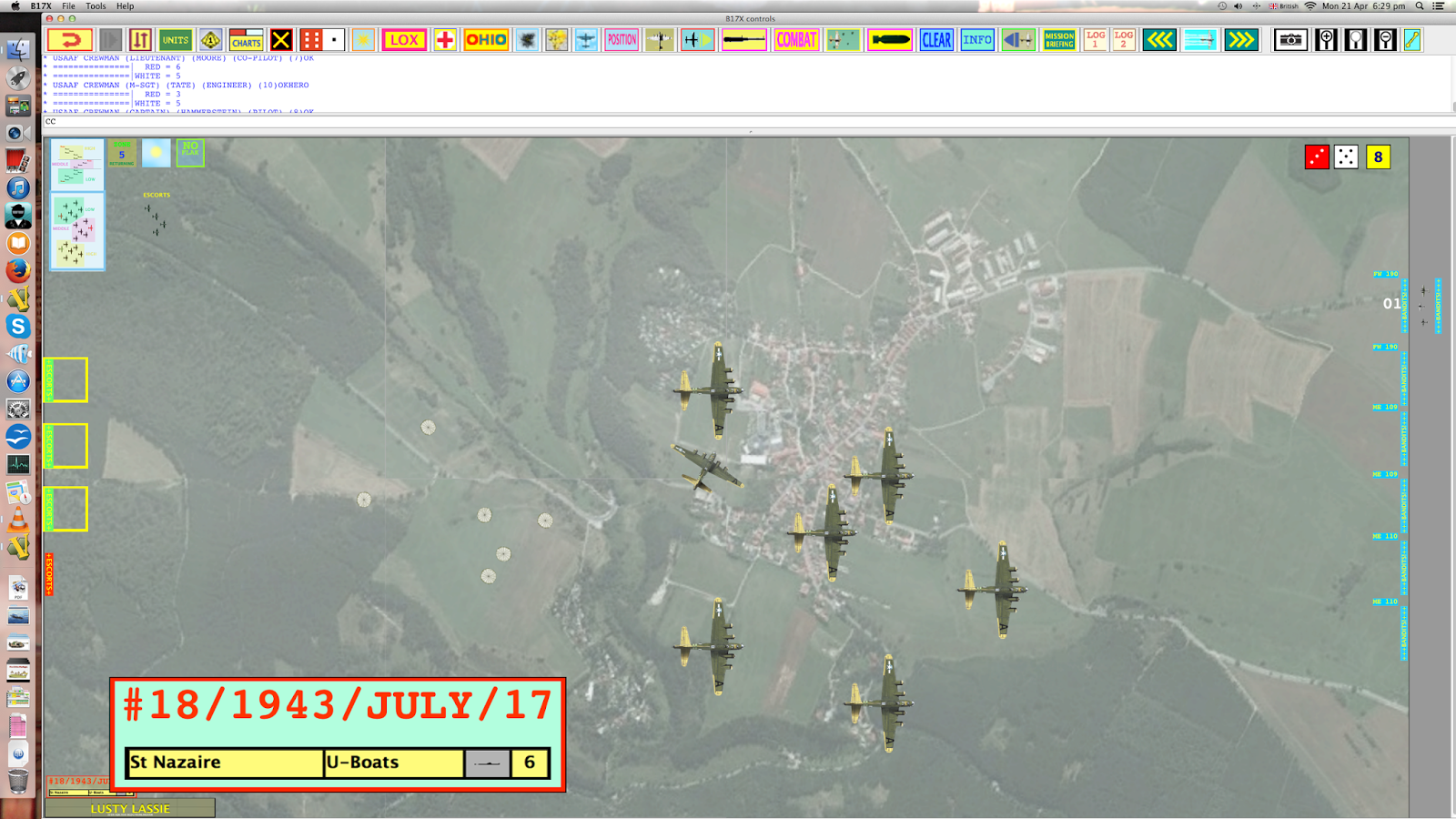Image resolution: width=1456 pixels, height=819 pixels.
Task: Click the plane with contrails toolbar icon
Action: pos(1200,40)
